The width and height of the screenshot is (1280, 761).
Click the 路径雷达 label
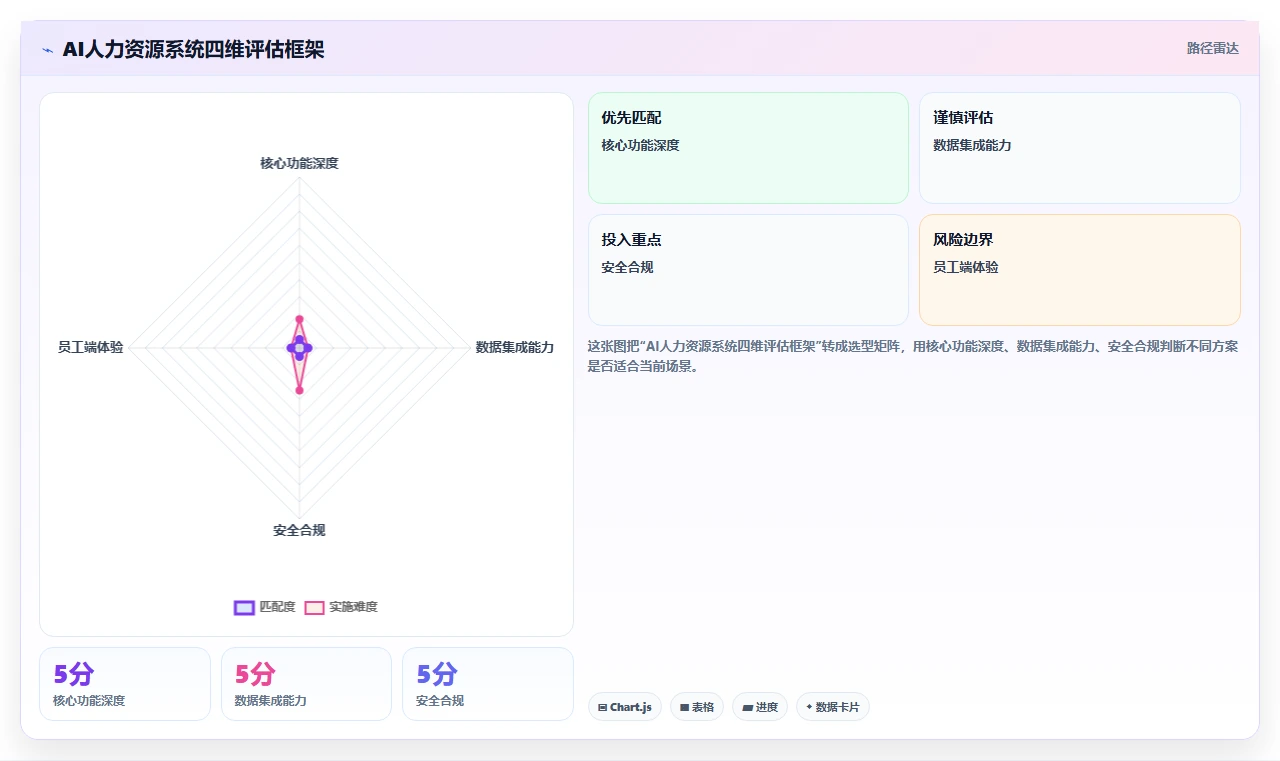[1212, 48]
